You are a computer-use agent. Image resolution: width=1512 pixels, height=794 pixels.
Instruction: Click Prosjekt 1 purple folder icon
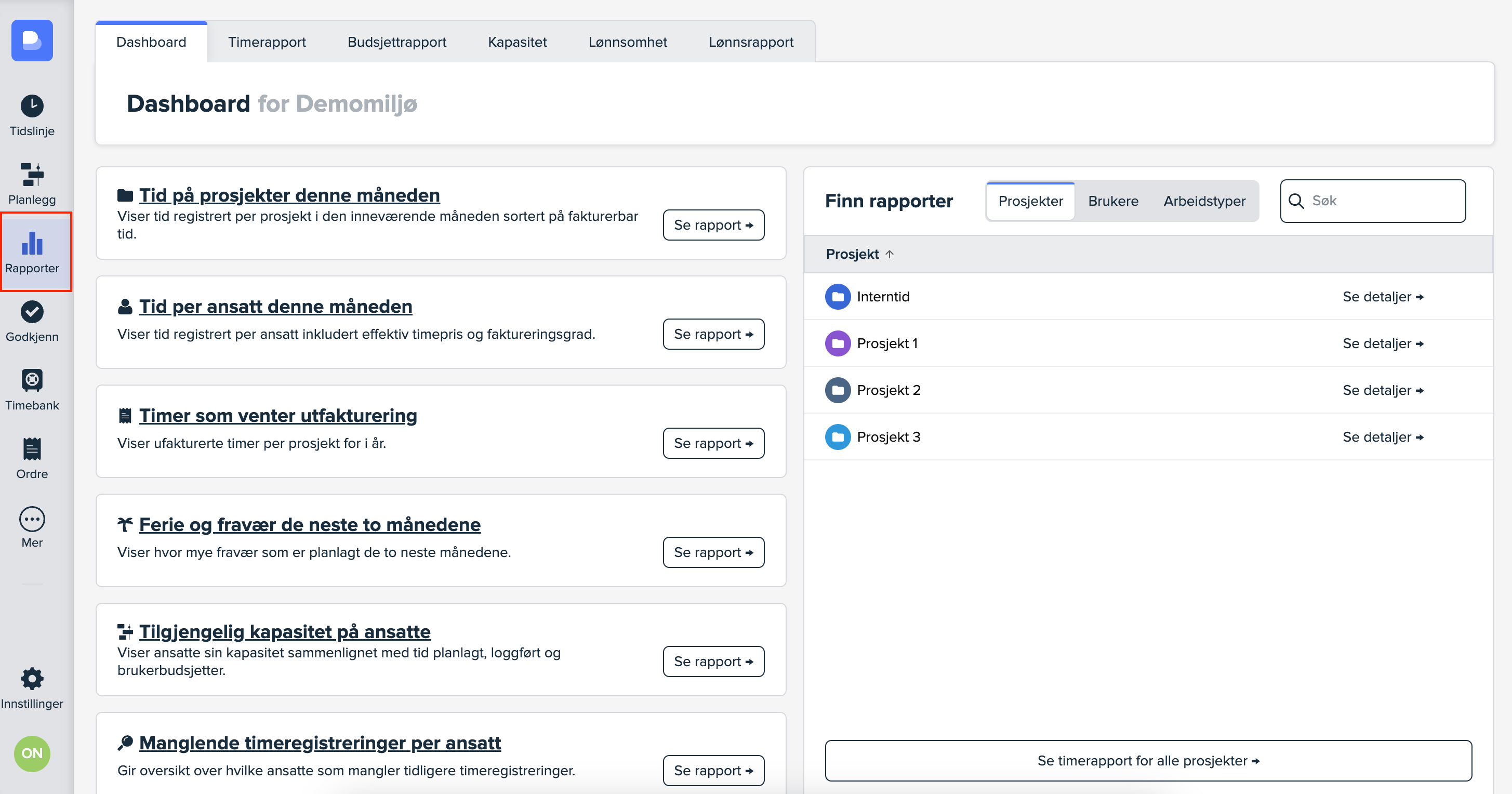838,343
